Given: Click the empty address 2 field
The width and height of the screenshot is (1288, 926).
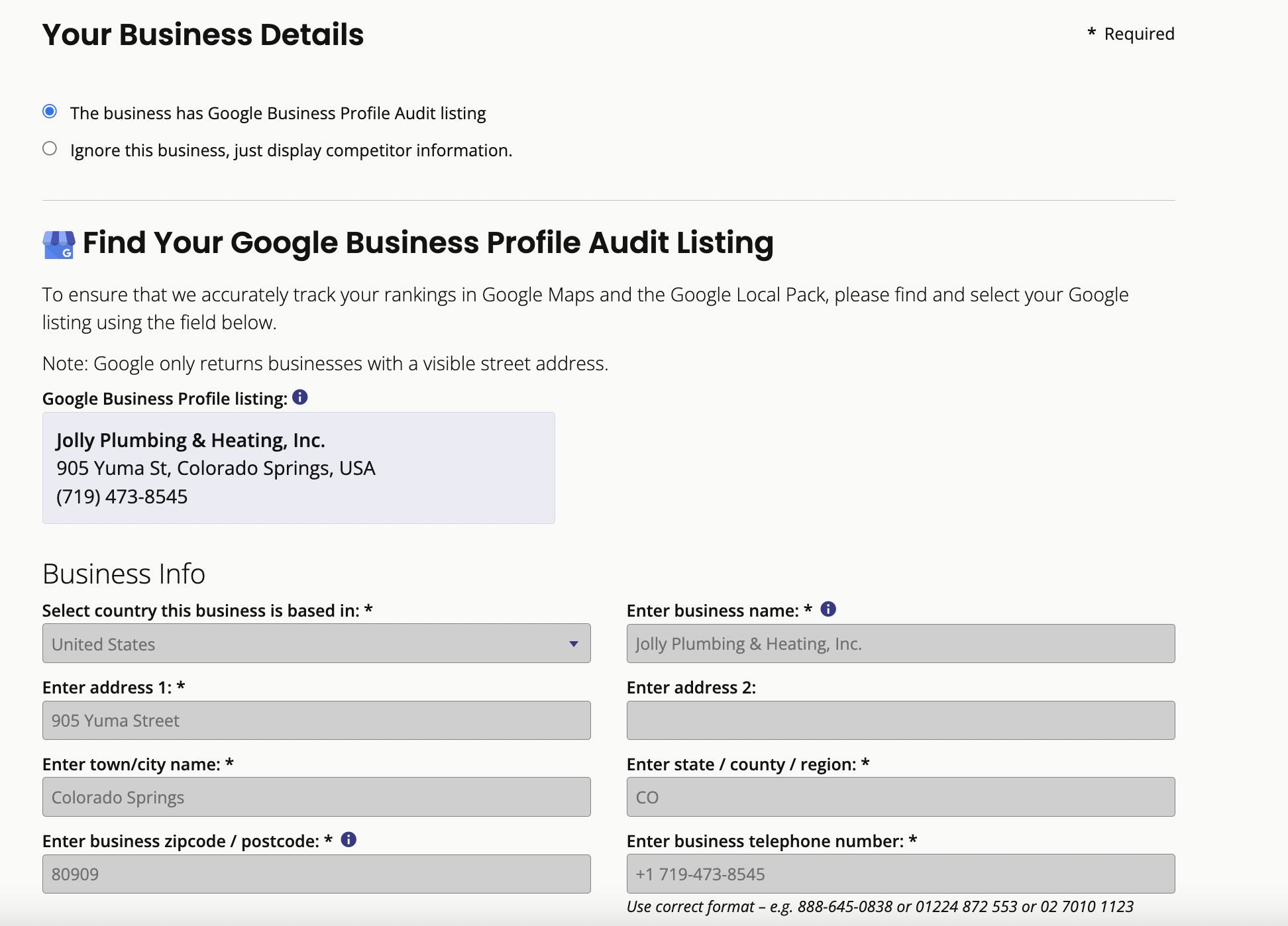Looking at the screenshot, I should [x=901, y=720].
